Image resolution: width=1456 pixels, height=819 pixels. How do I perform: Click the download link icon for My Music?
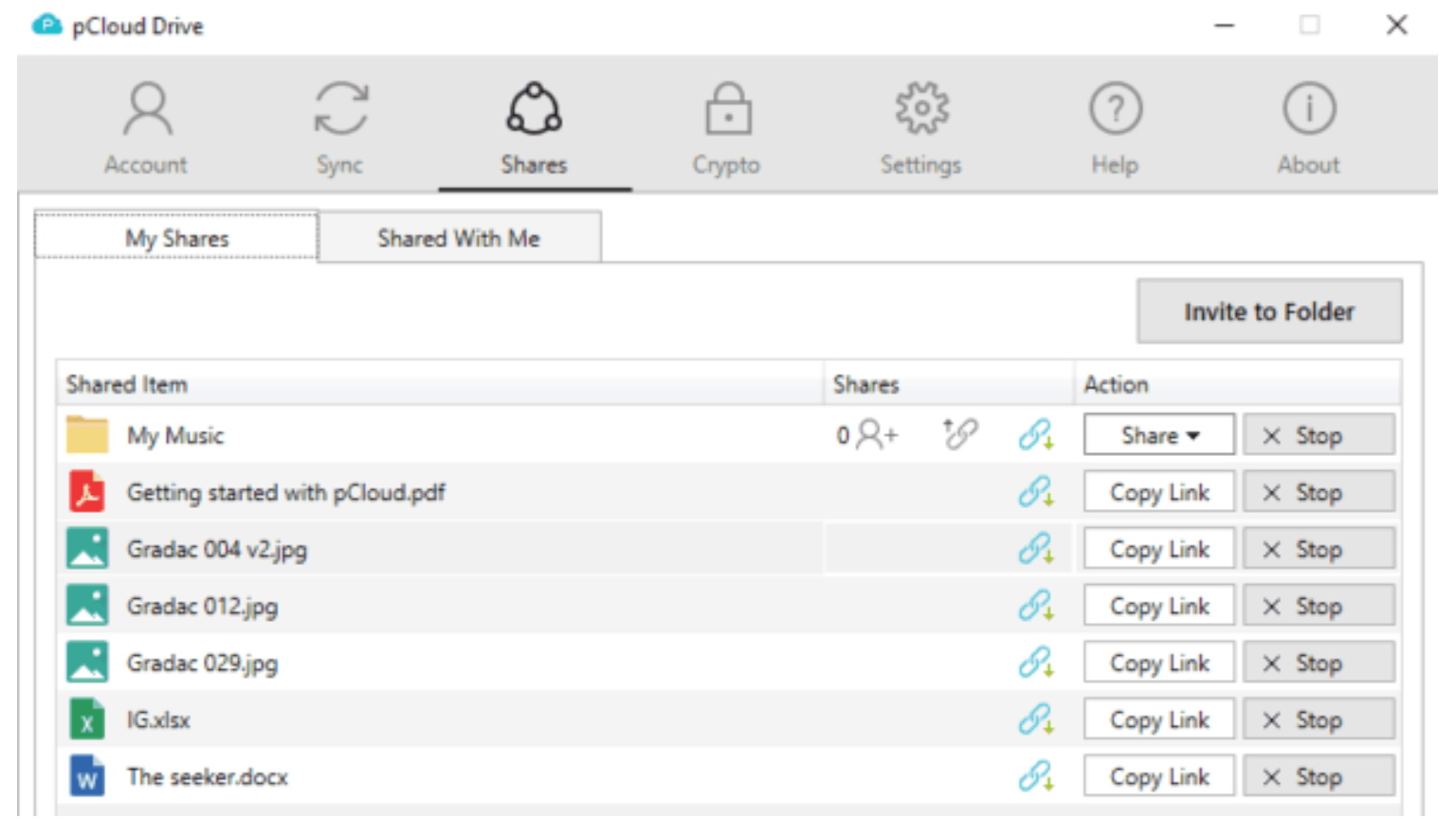1036,435
